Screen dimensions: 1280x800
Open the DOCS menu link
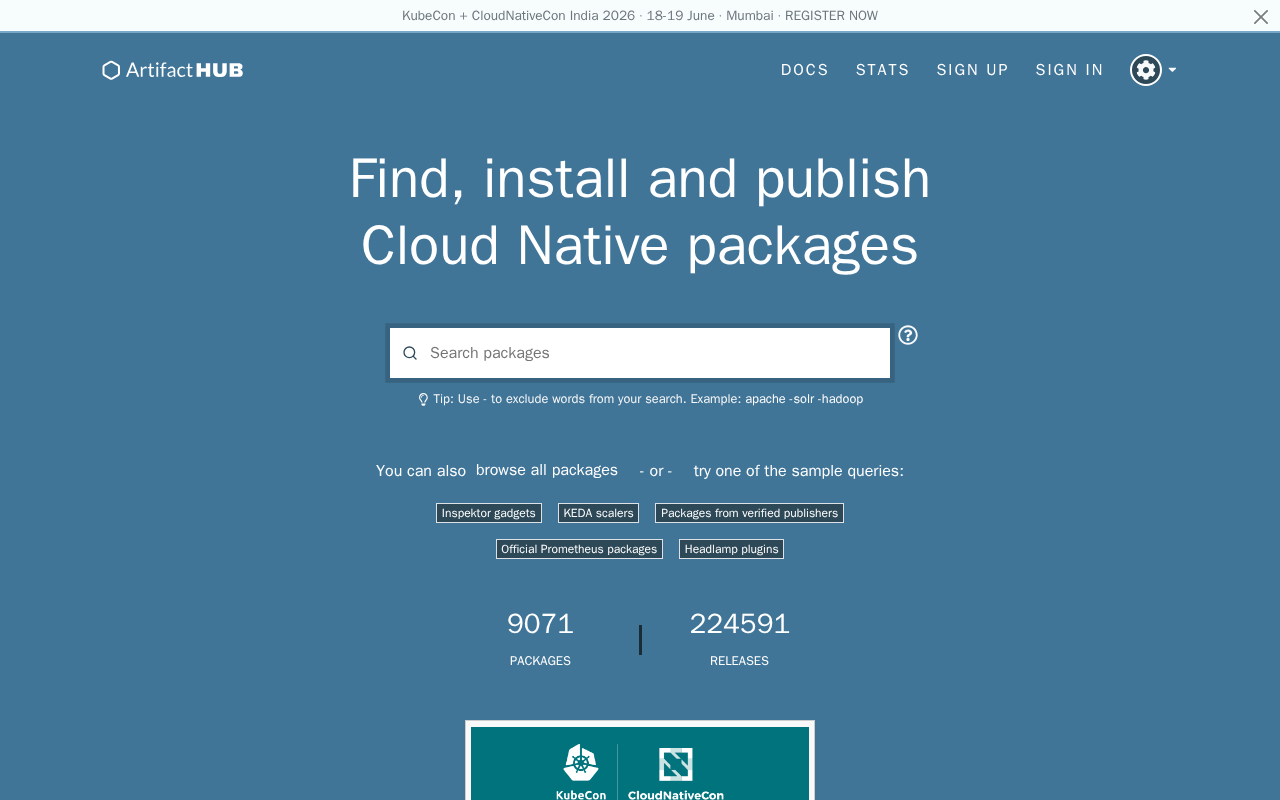coord(805,70)
